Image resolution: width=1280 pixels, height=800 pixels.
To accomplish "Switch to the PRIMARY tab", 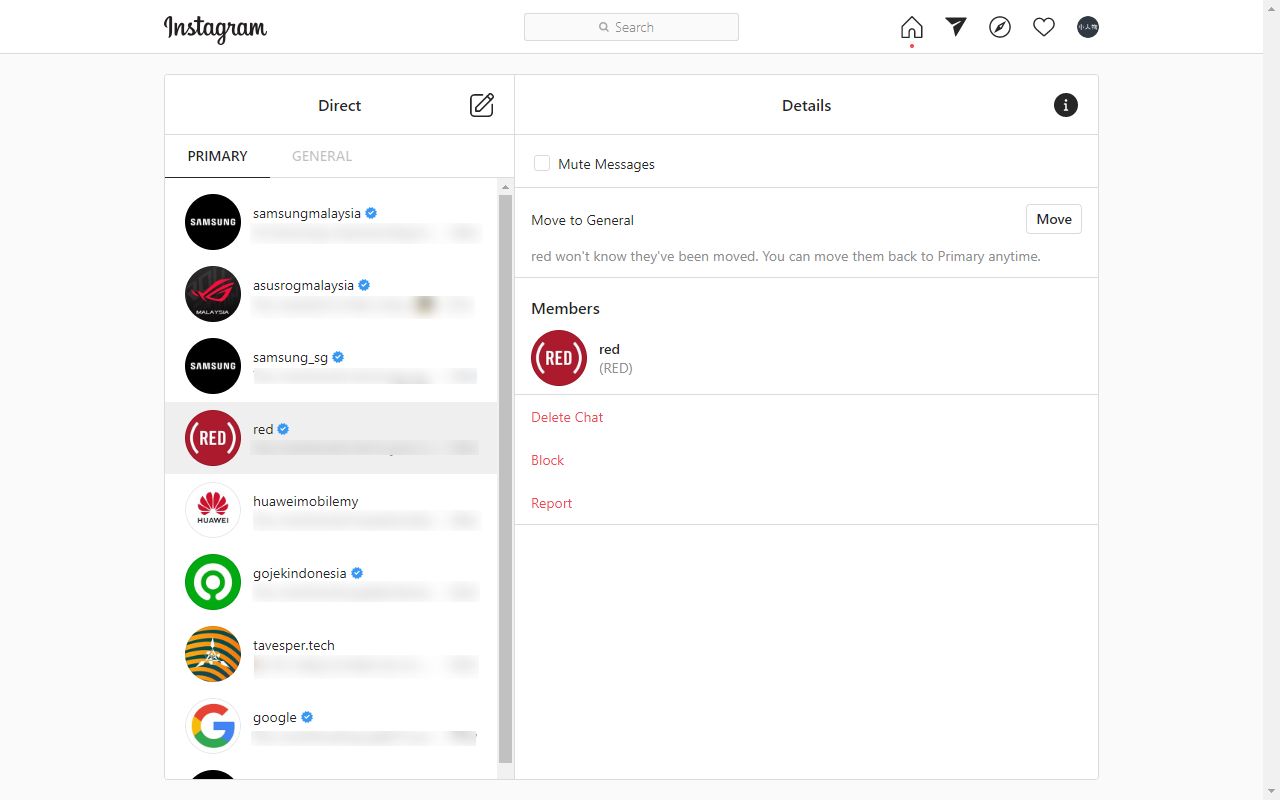I will coord(217,156).
